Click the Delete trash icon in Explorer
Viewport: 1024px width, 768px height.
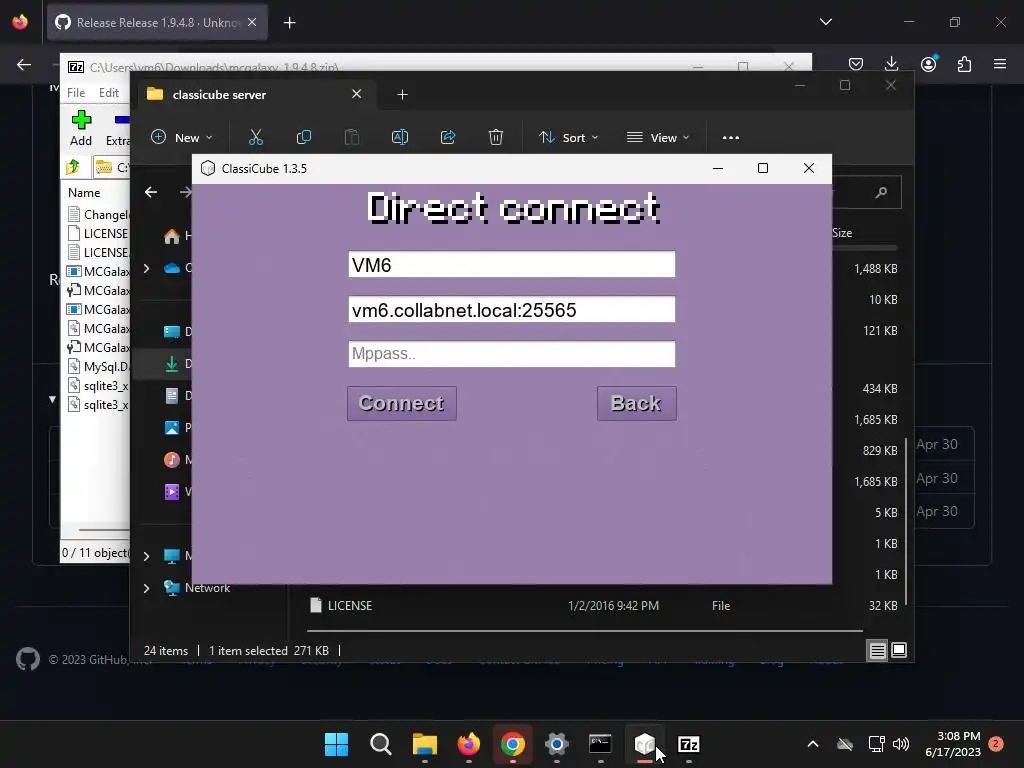point(496,137)
